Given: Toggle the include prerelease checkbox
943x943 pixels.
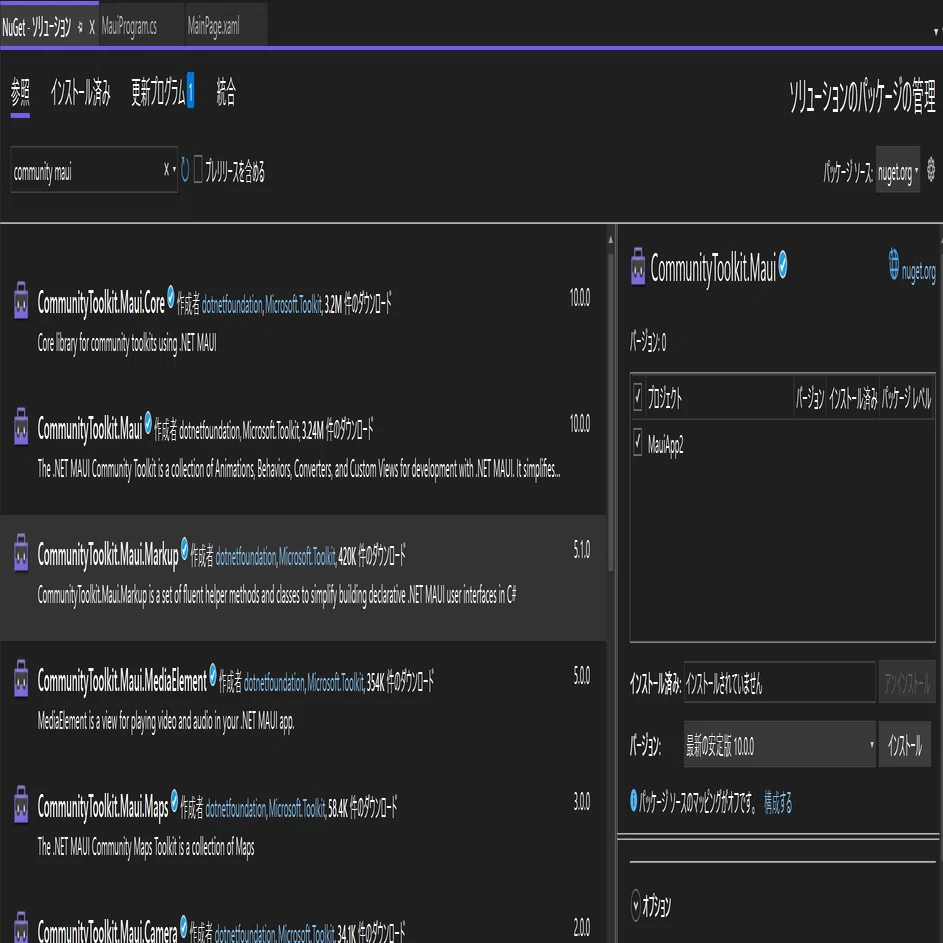Looking at the screenshot, I should click(198, 170).
